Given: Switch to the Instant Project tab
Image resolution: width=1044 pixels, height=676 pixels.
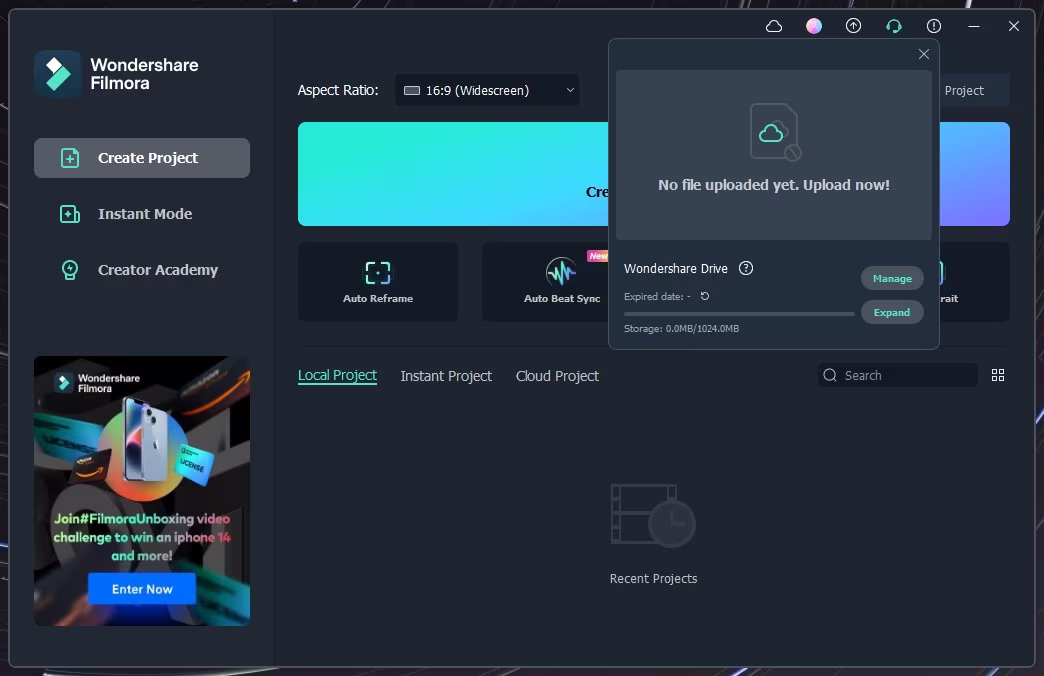Looking at the screenshot, I should [x=446, y=376].
